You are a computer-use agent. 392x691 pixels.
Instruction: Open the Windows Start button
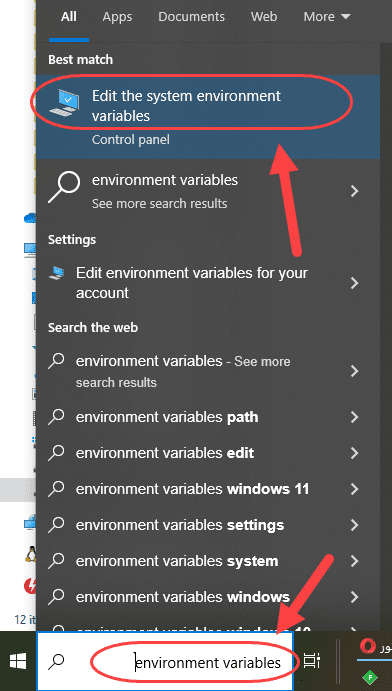(18, 661)
